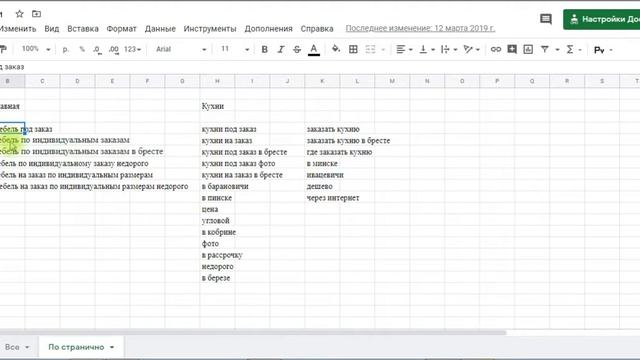Open horizontal align options
This screenshot has height=360, width=640.
tap(404, 49)
